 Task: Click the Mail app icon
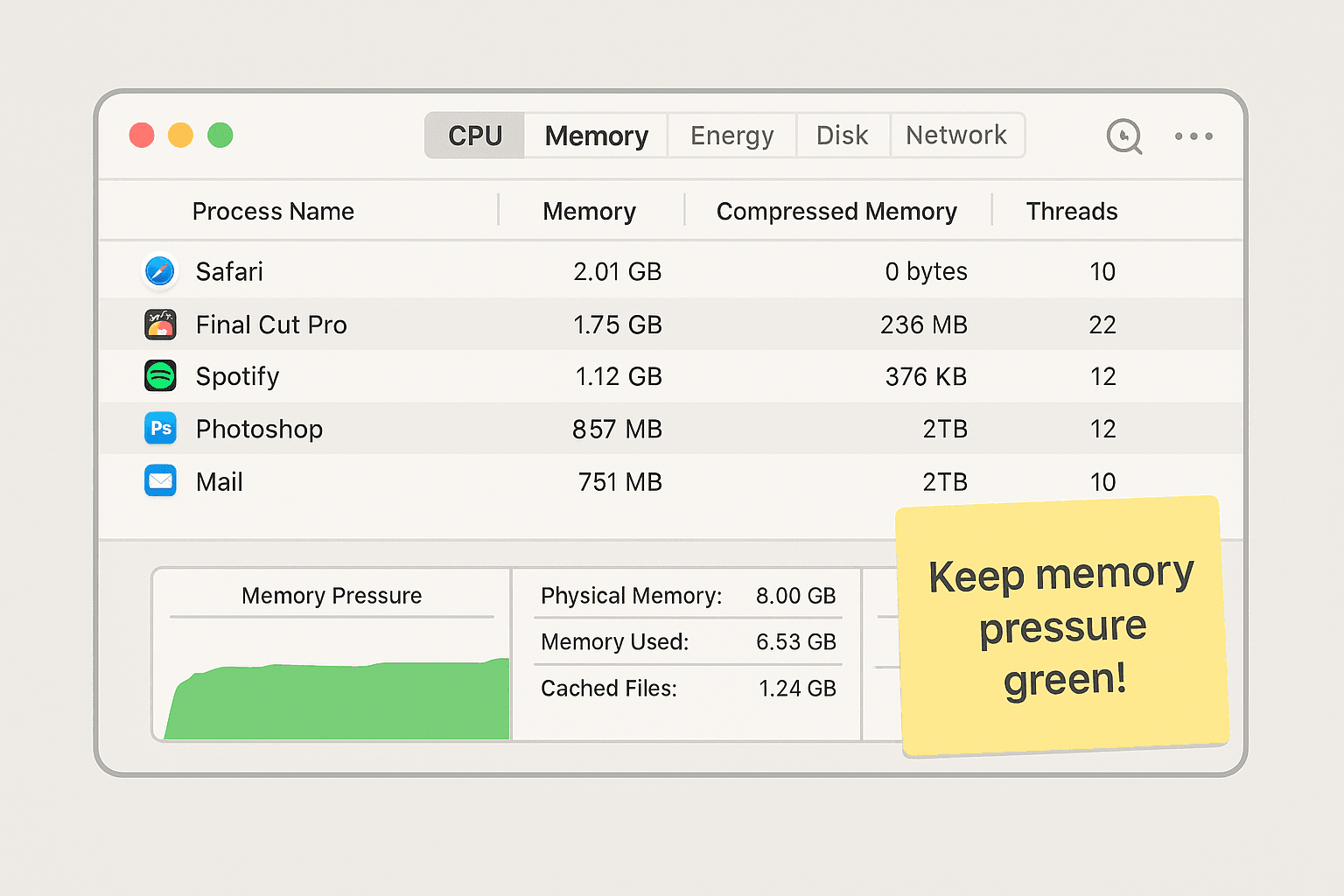tap(160, 481)
